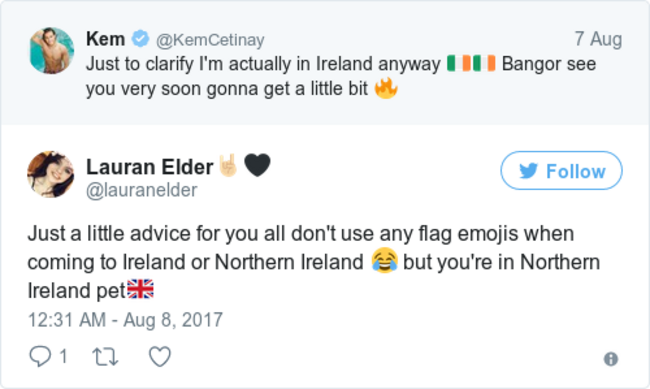Open the @lauranelder handle link
The image size is (650, 389).
pyautogui.click(x=141, y=190)
